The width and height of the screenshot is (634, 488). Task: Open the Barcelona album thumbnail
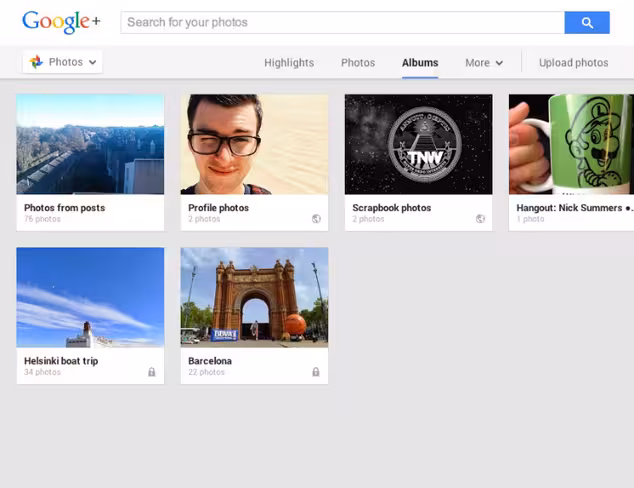(254, 298)
